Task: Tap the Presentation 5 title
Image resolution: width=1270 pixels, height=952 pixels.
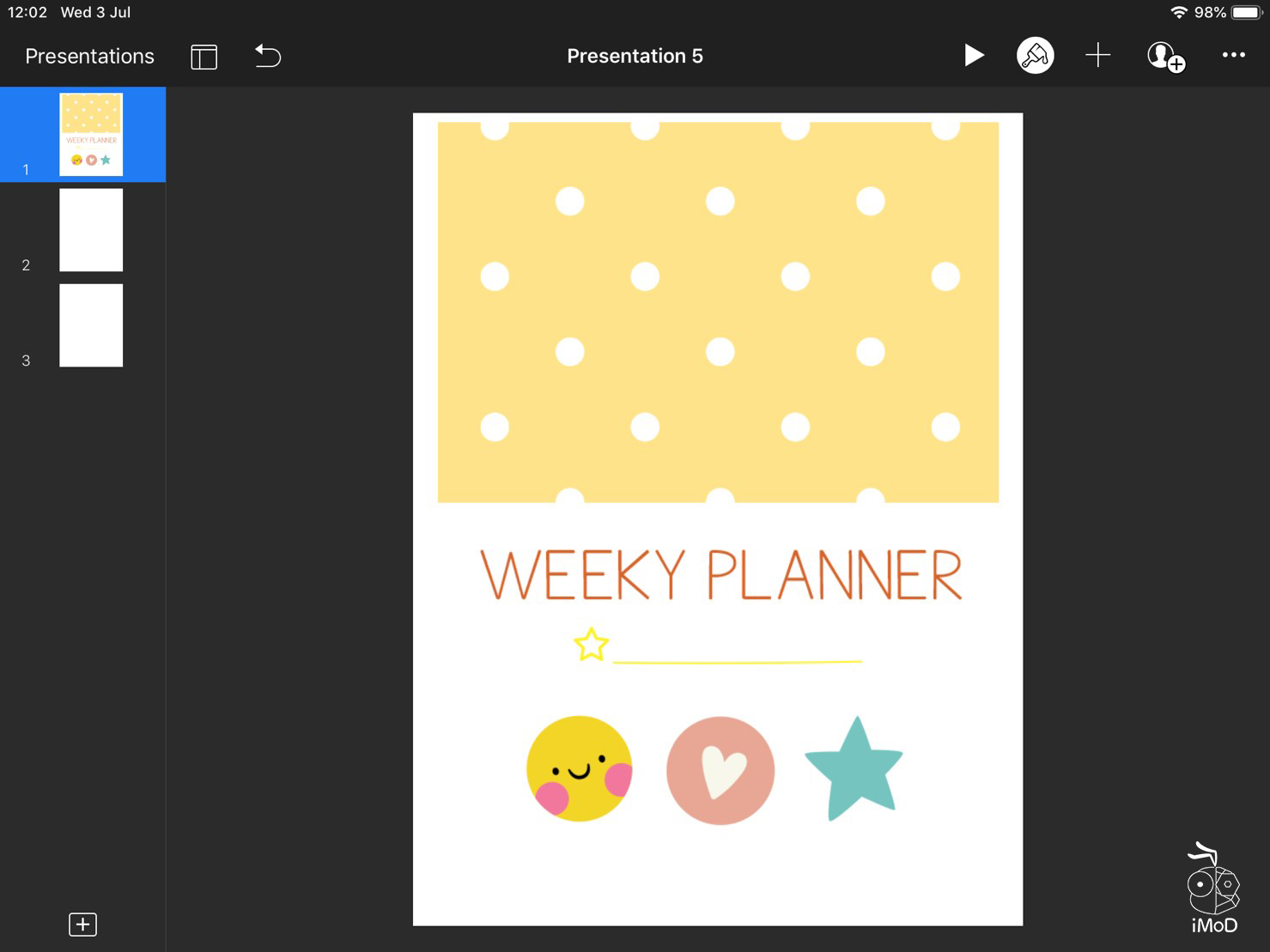Action: pyautogui.click(x=635, y=57)
